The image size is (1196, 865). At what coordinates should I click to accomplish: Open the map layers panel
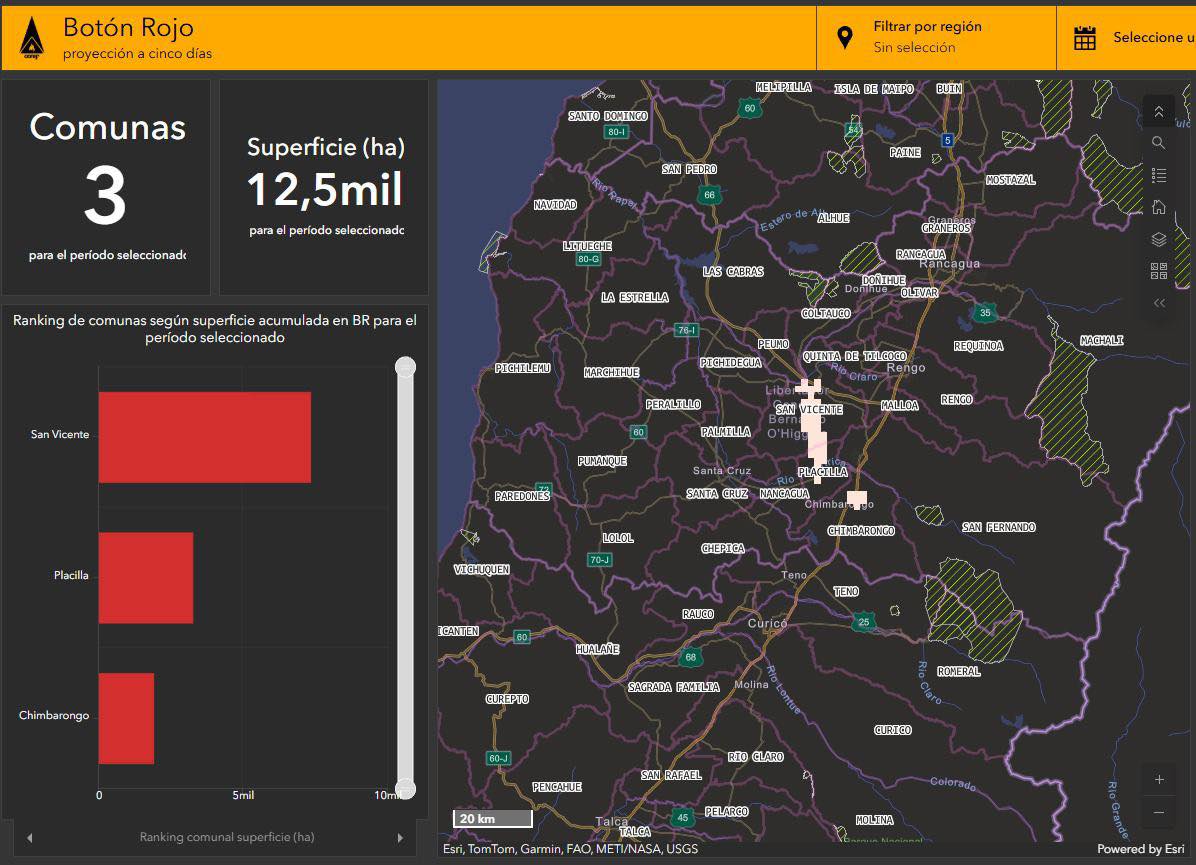click(1159, 239)
